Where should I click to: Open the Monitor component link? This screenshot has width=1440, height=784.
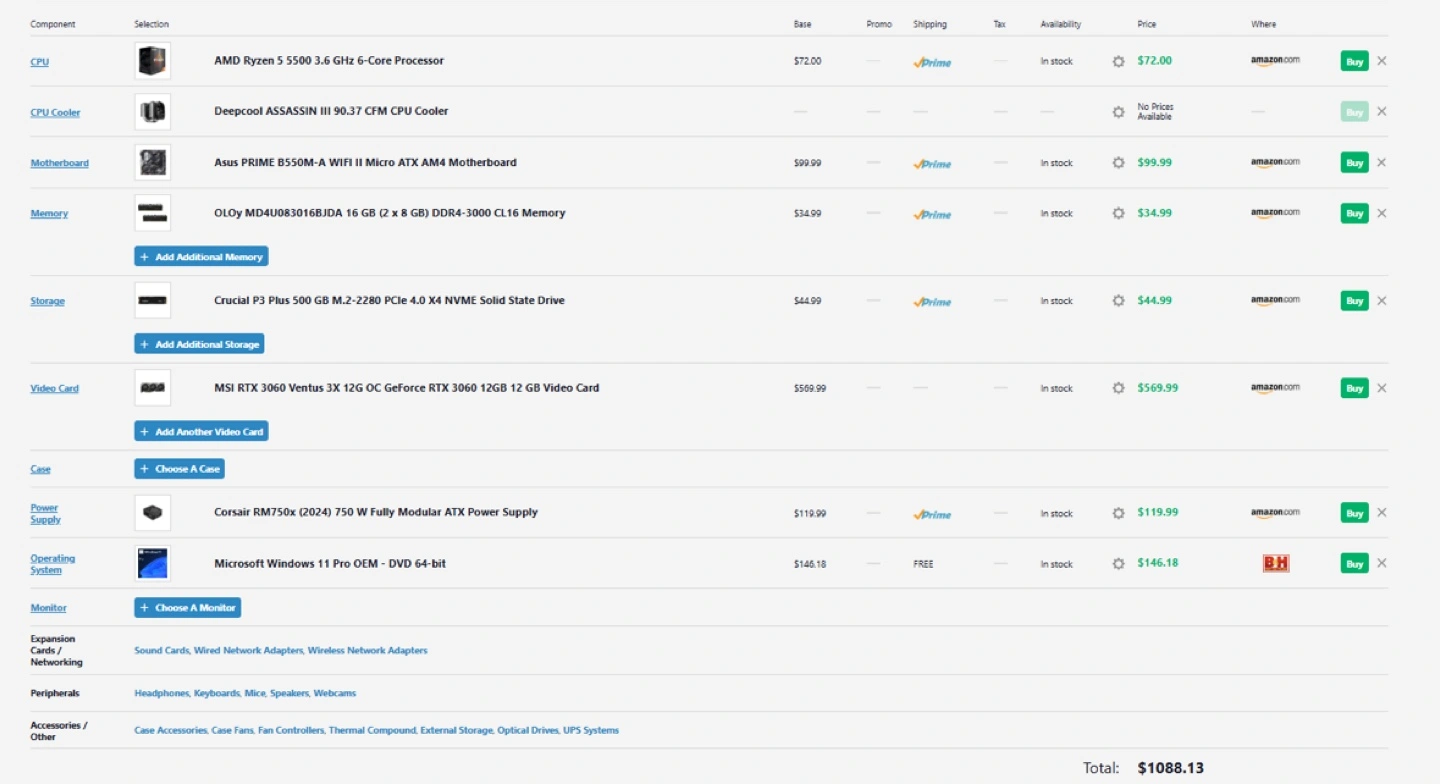coord(48,608)
